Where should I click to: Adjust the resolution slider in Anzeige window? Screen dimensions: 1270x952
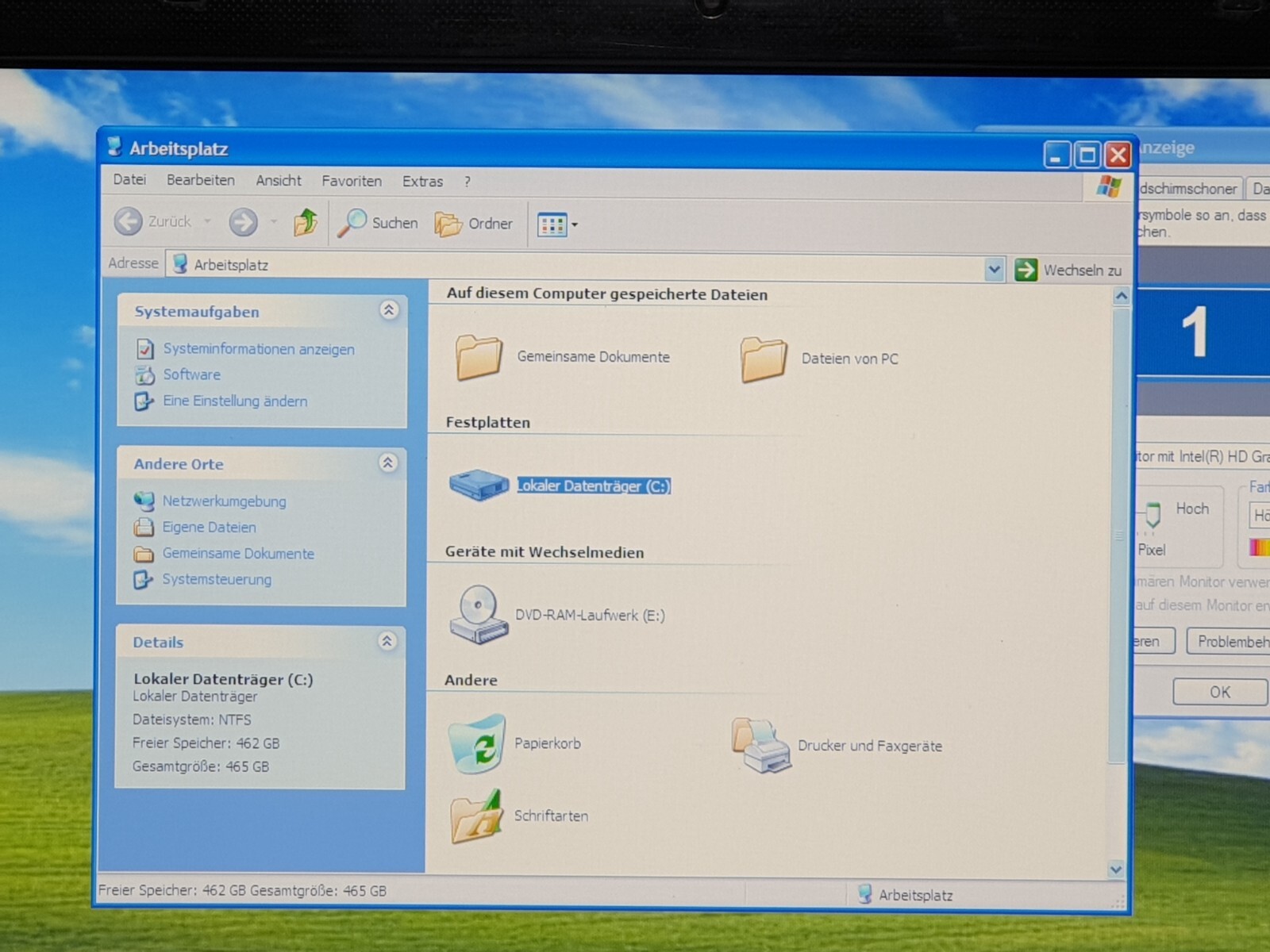coord(1153,516)
